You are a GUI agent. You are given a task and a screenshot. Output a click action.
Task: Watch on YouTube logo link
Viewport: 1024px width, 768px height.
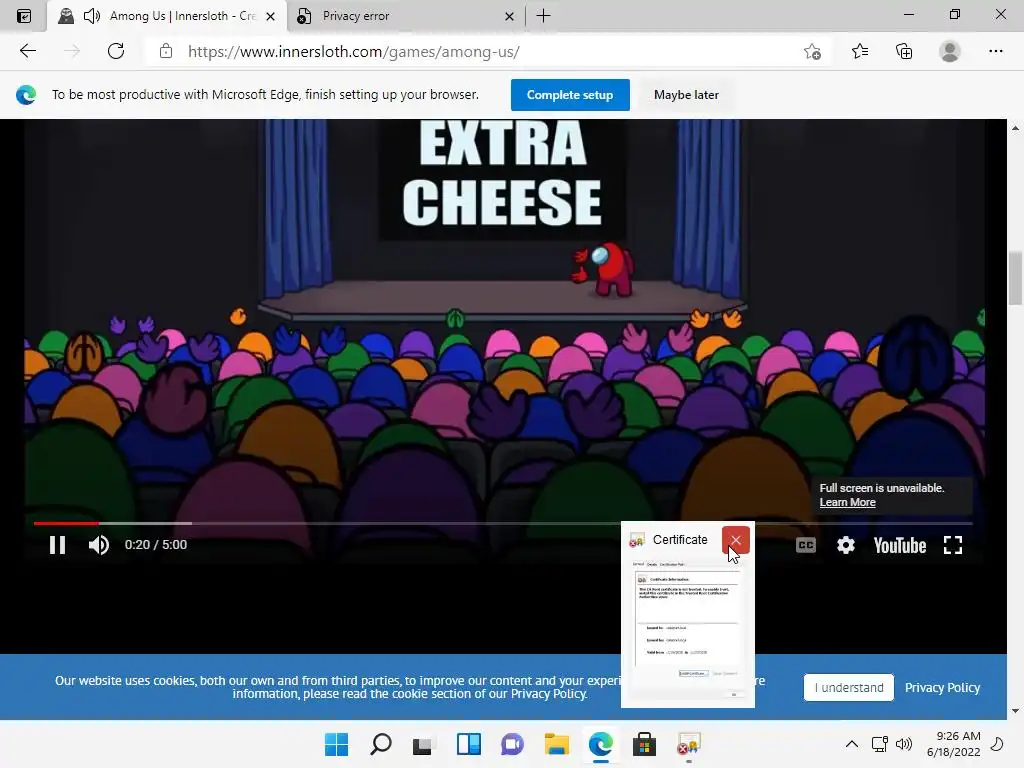point(900,545)
